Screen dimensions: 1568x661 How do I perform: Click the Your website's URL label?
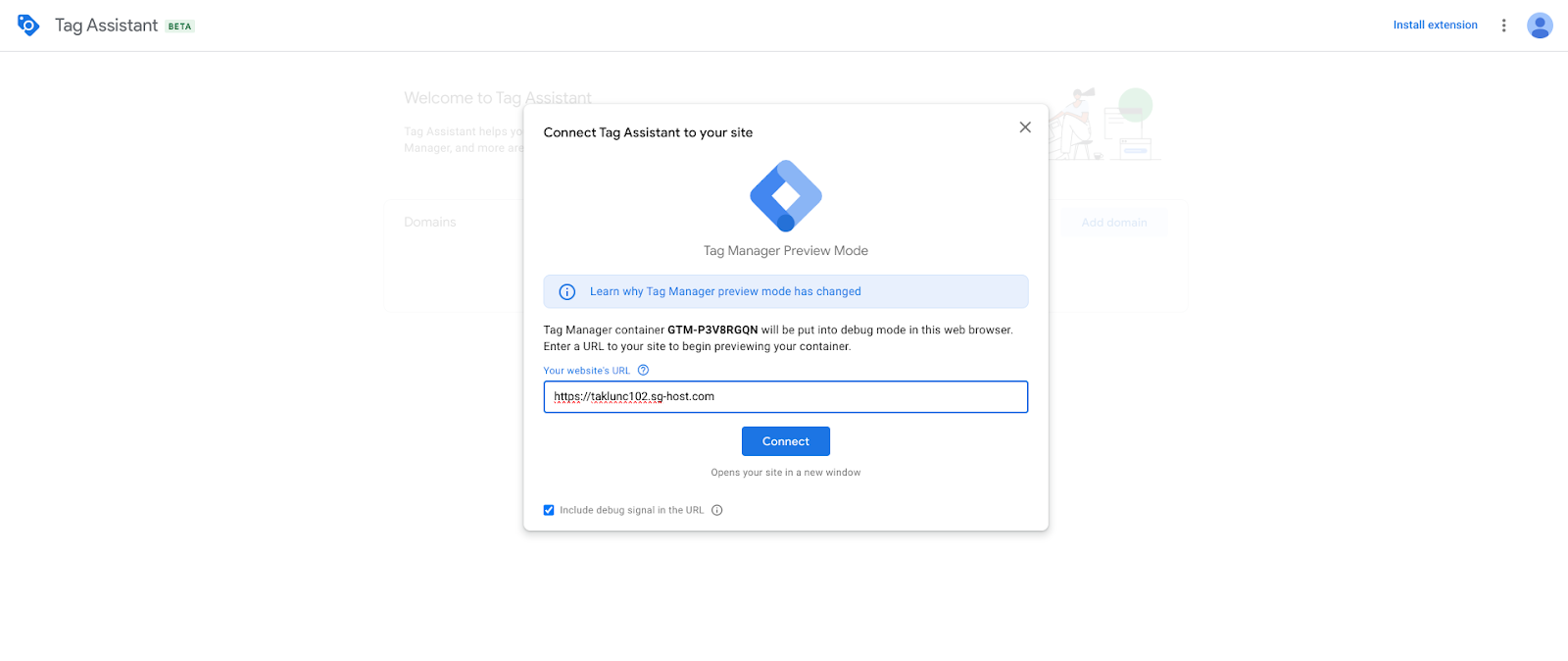coord(587,371)
